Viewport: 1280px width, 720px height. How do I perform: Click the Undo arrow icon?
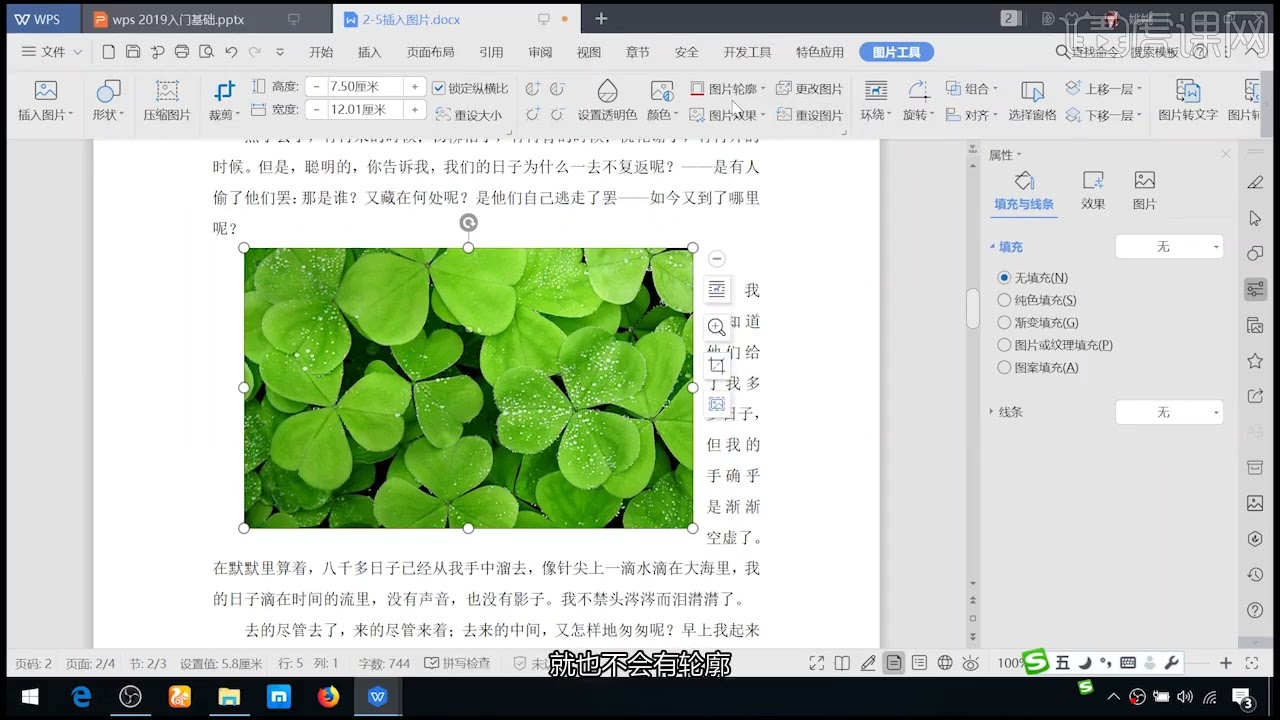pos(231,51)
